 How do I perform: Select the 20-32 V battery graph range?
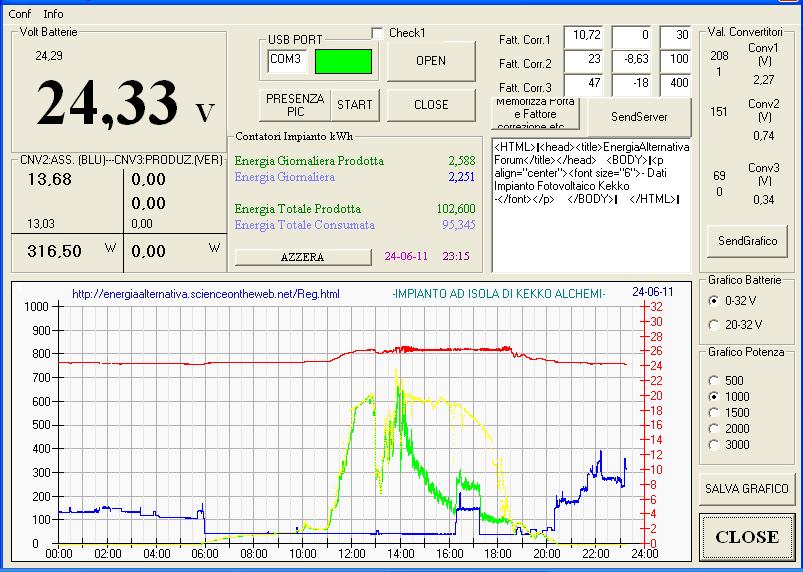coord(713,324)
